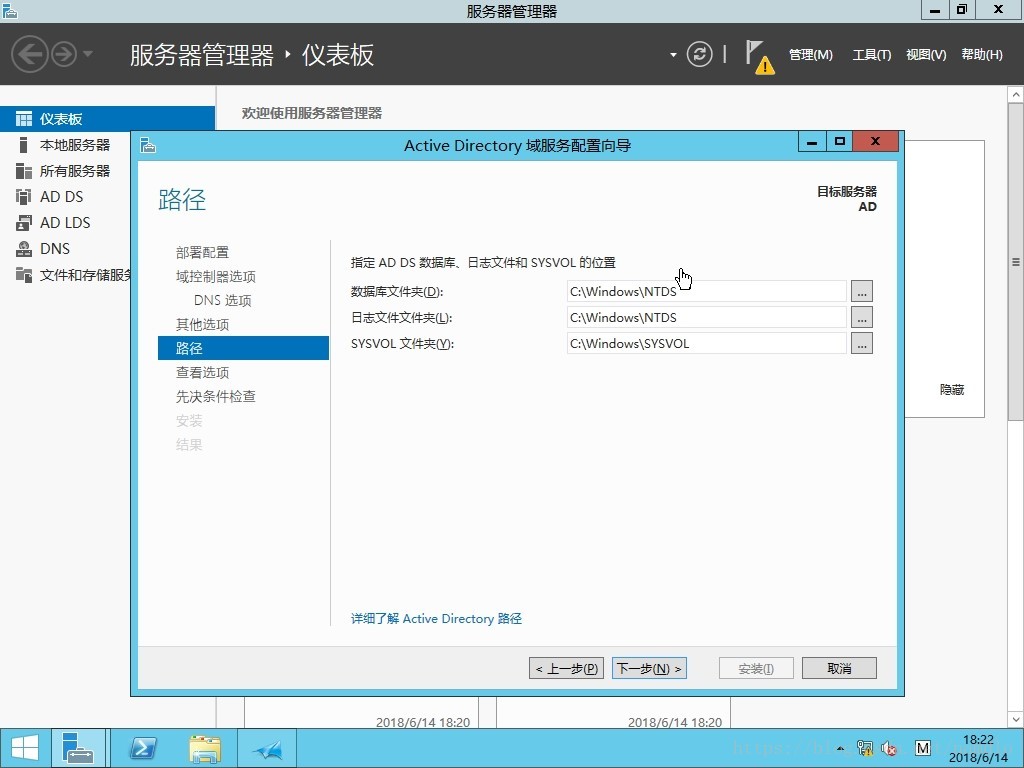This screenshot has width=1024, height=768.
Task: Click the AD DS role icon
Action: tap(24, 197)
